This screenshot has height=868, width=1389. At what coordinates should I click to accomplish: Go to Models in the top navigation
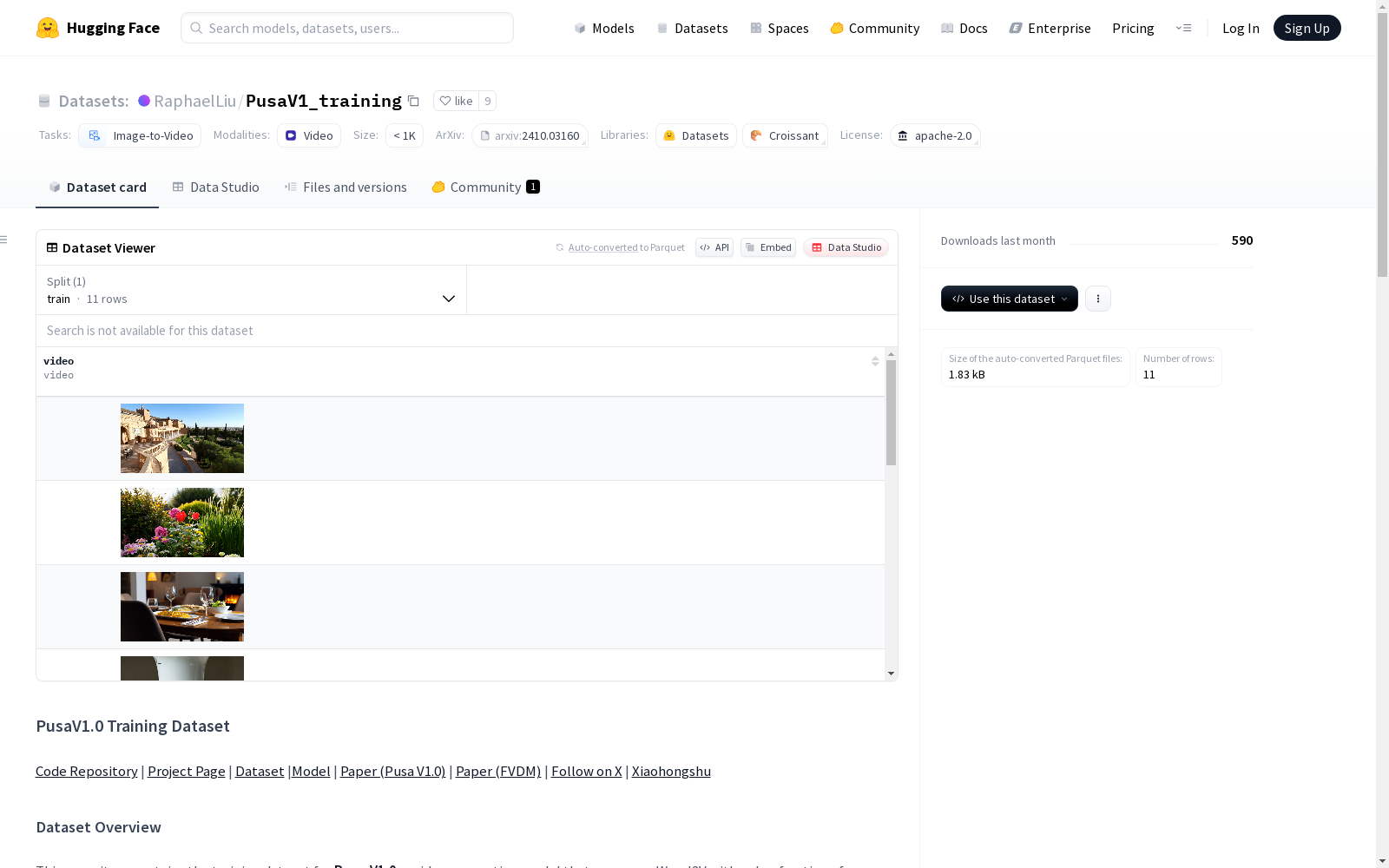click(604, 28)
